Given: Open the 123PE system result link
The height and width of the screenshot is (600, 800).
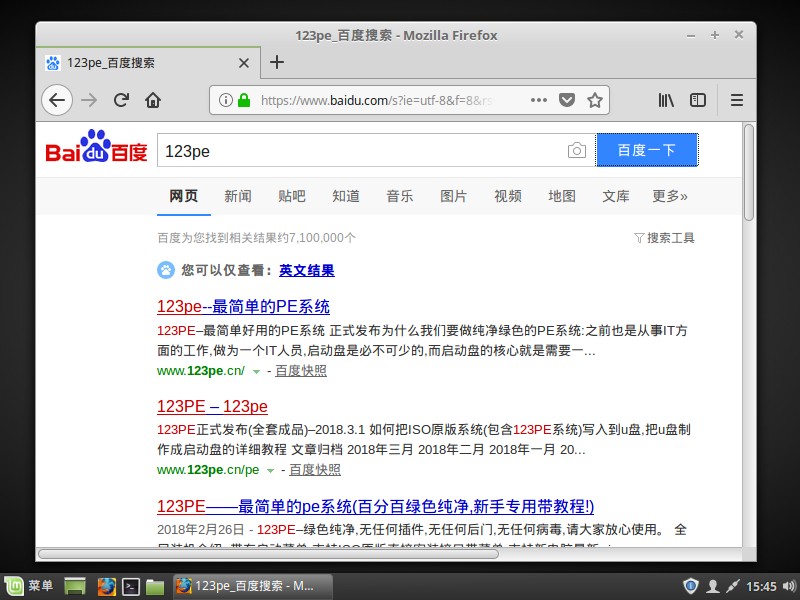Looking at the screenshot, I should (x=243, y=305).
